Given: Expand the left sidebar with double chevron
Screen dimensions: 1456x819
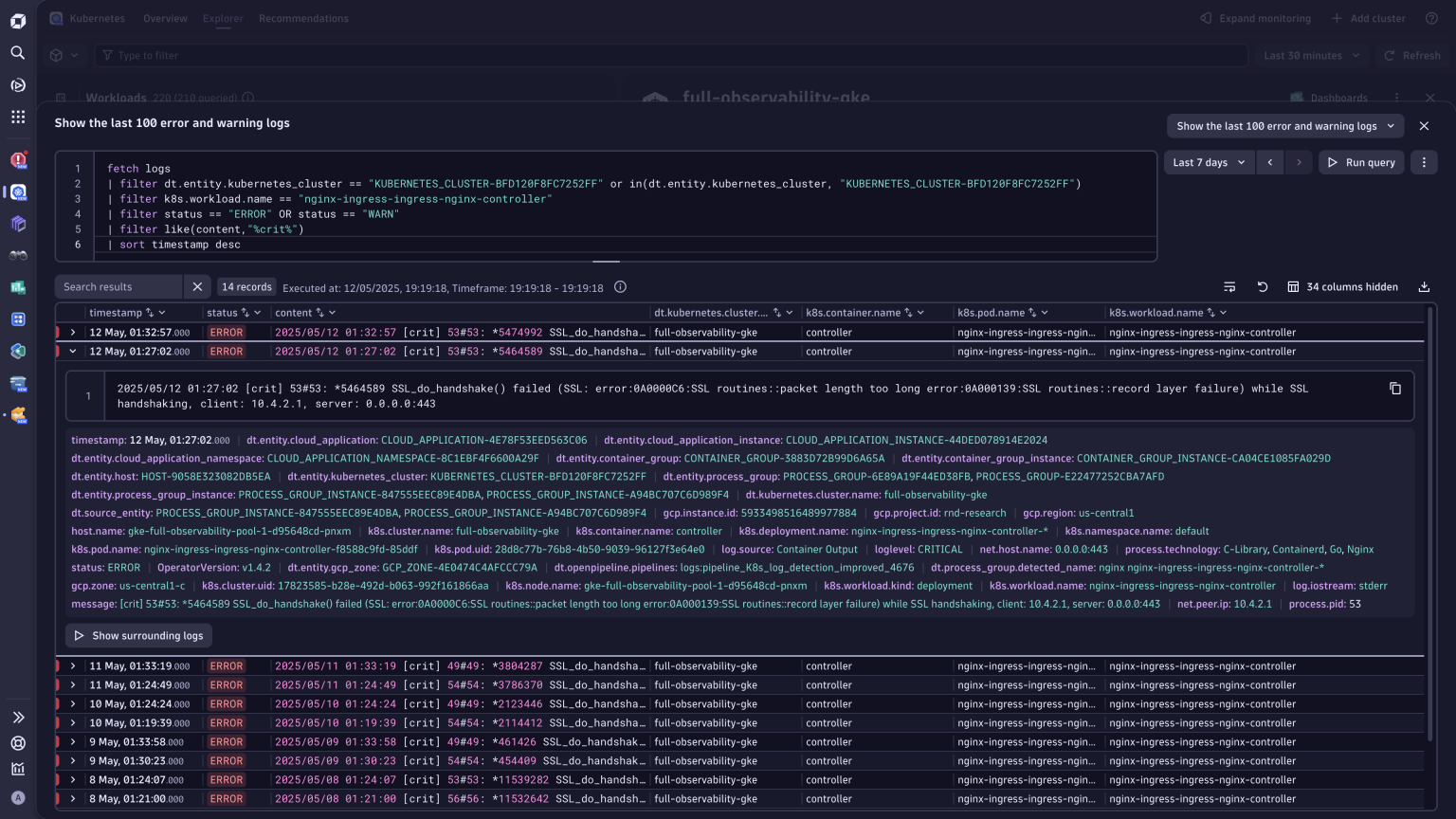Looking at the screenshot, I should coord(18,718).
